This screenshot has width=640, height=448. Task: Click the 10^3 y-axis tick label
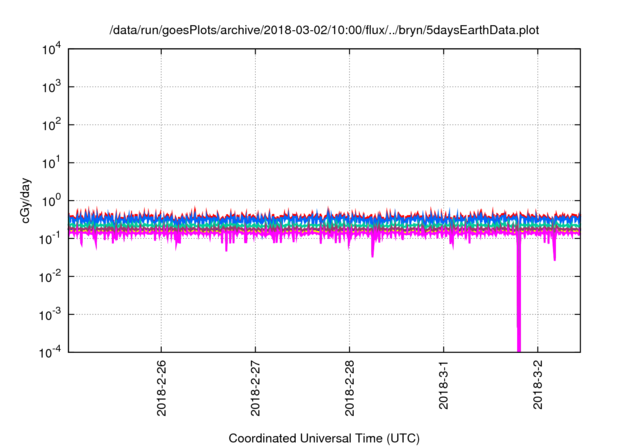(51, 87)
